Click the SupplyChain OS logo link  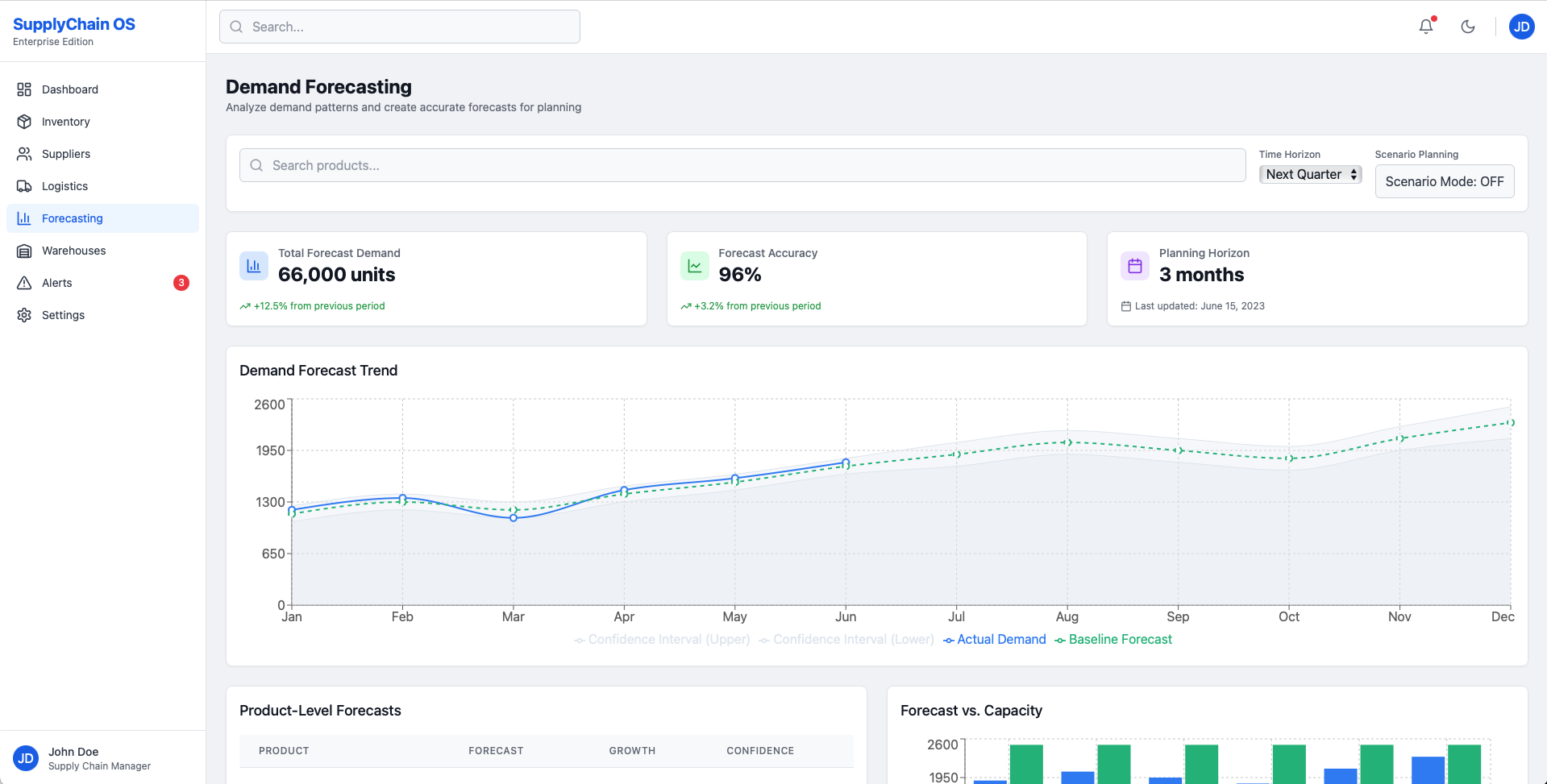tap(74, 24)
